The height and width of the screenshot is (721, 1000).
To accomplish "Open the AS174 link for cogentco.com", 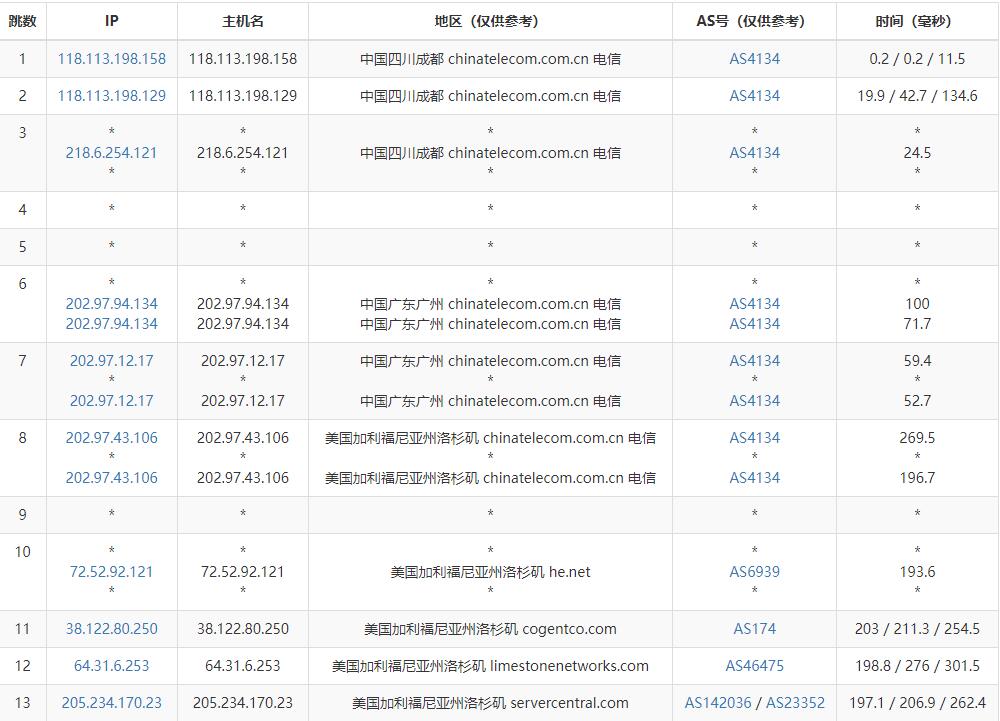I will pos(754,629).
